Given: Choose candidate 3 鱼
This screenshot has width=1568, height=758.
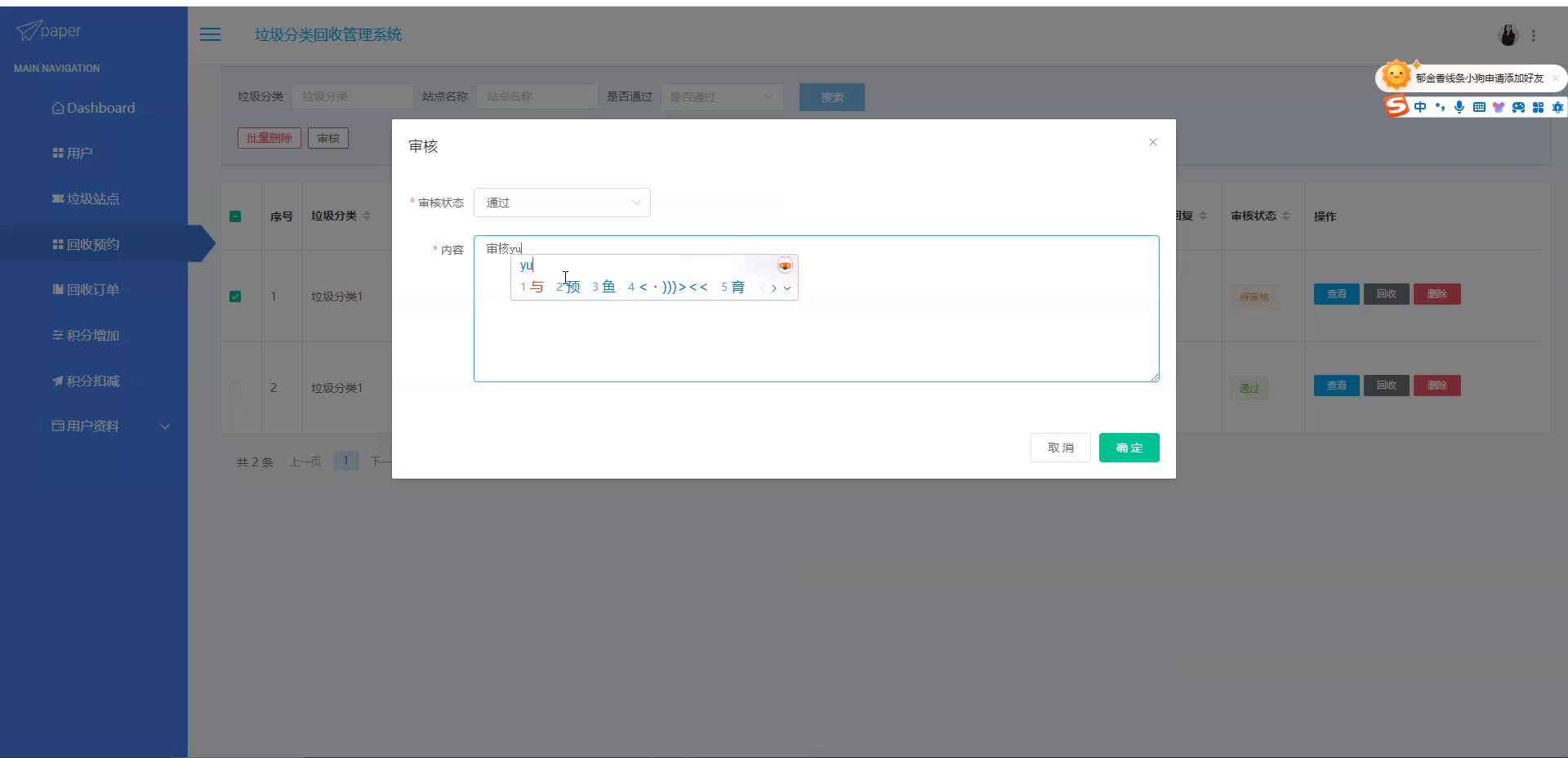Looking at the screenshot, I should tap(604, 287).
